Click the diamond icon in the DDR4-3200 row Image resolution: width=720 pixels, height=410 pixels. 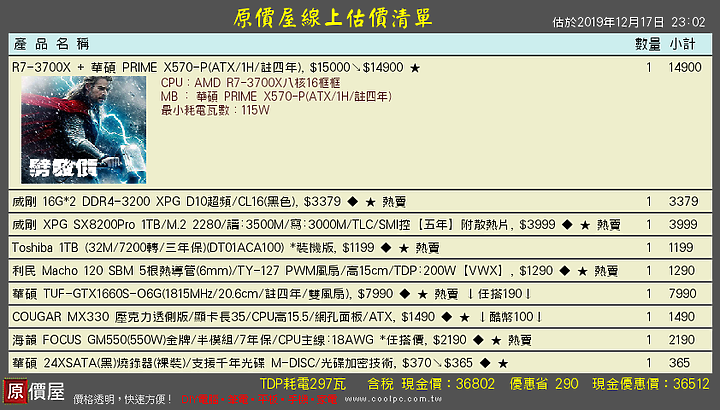(353, 202)
